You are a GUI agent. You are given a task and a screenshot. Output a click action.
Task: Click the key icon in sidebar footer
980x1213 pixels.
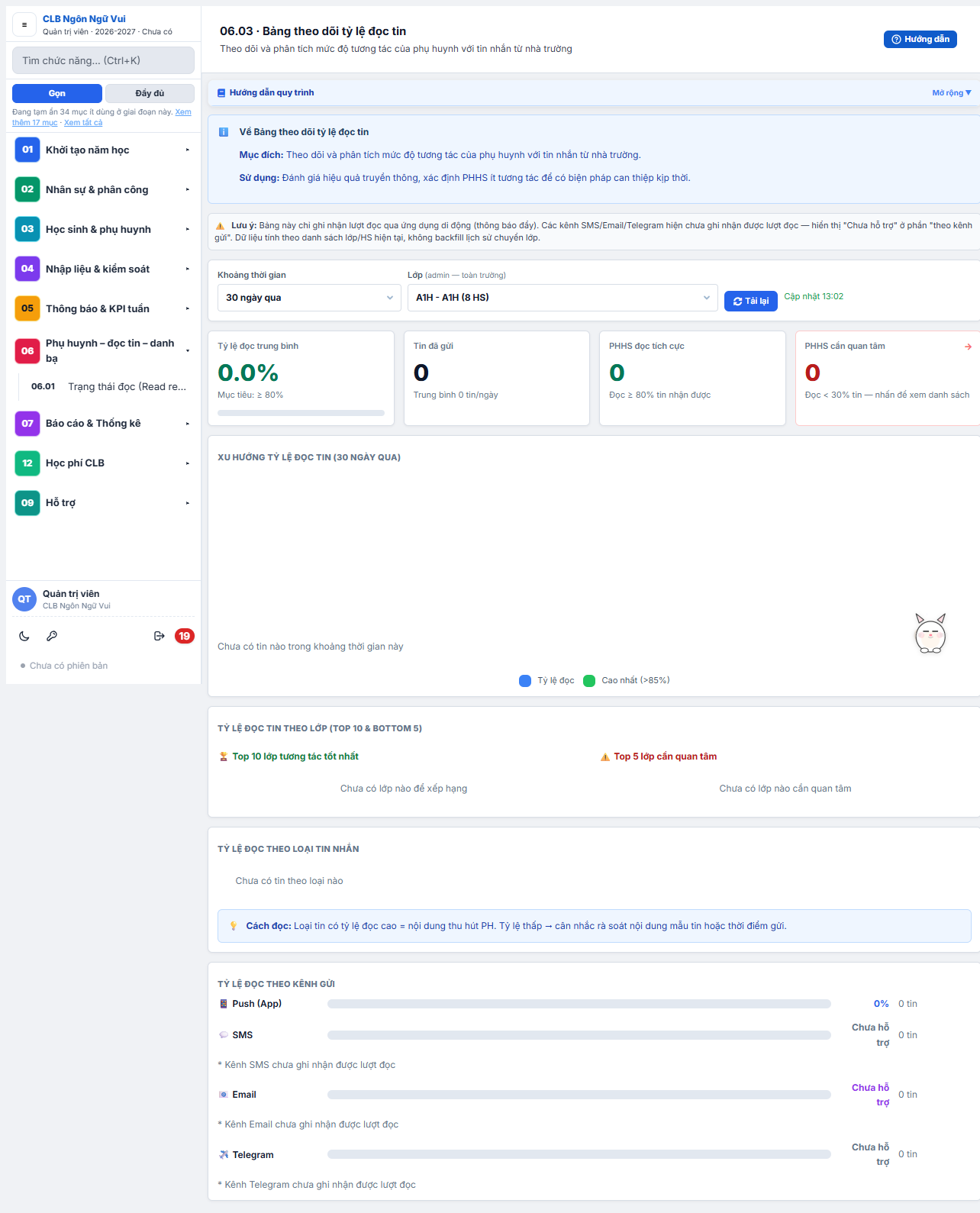52,636
